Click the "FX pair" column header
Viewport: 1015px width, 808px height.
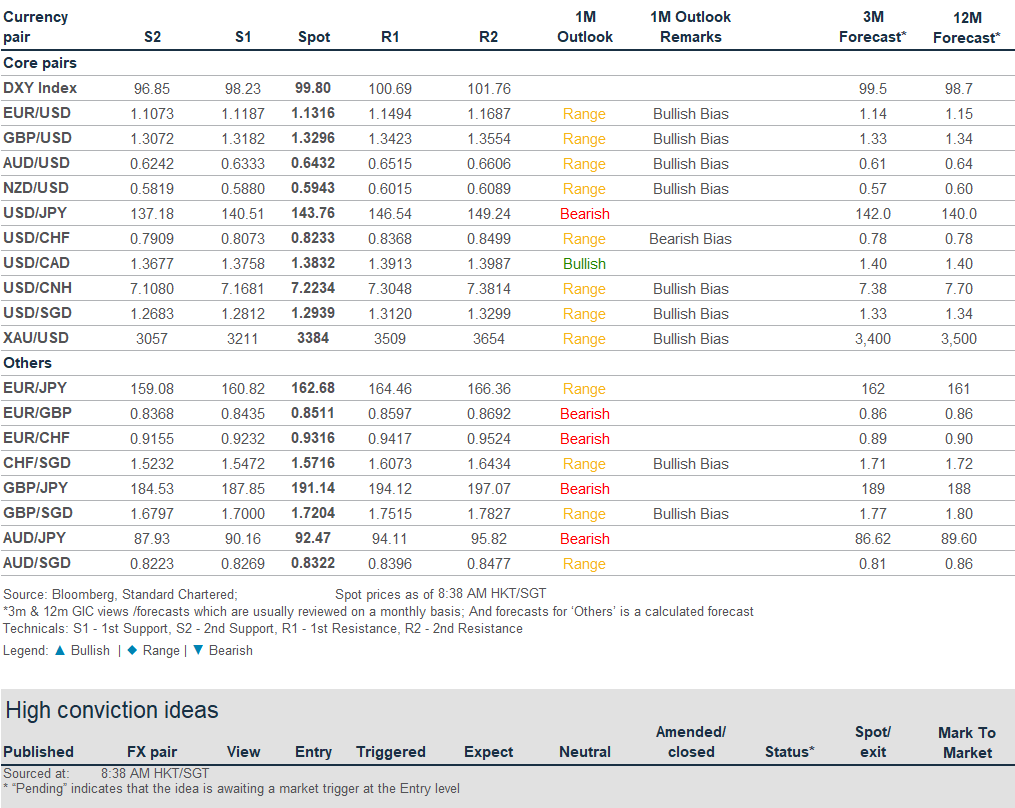[x=152, y=752]
